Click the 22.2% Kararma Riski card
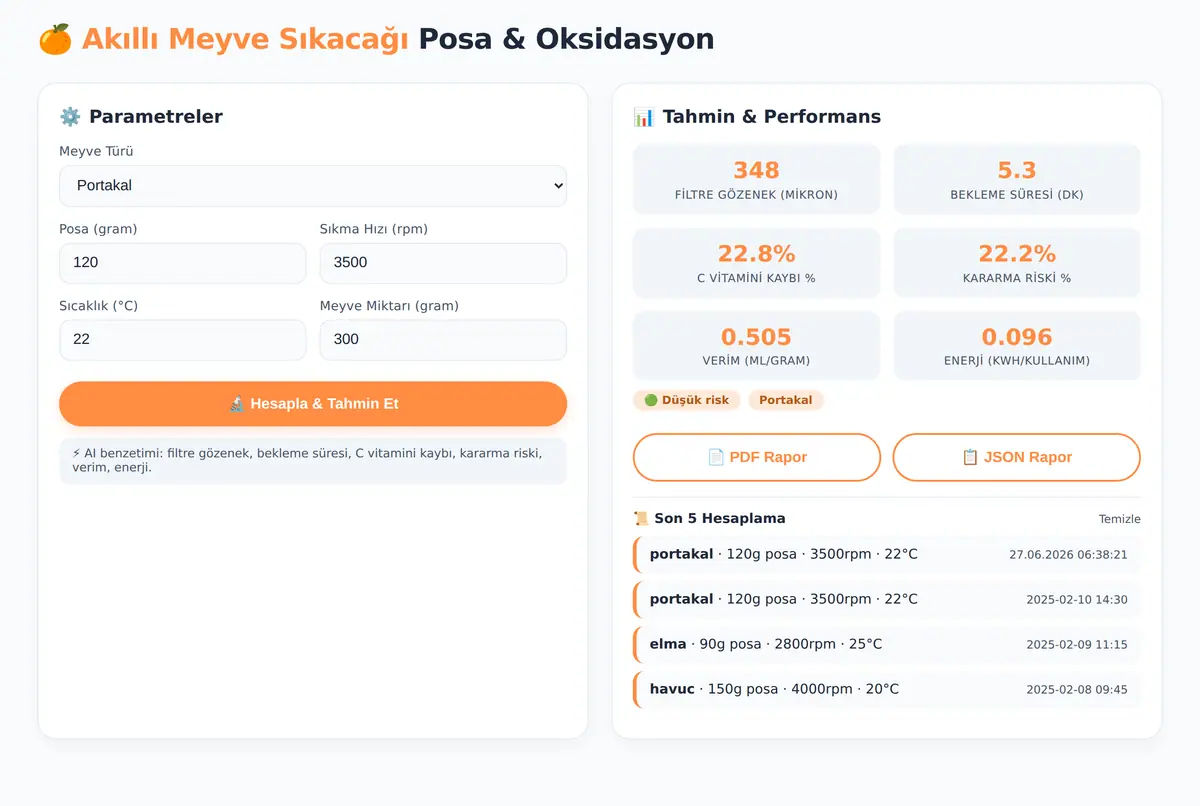This screenshot has width=1200, height=806. point(1017,263)
